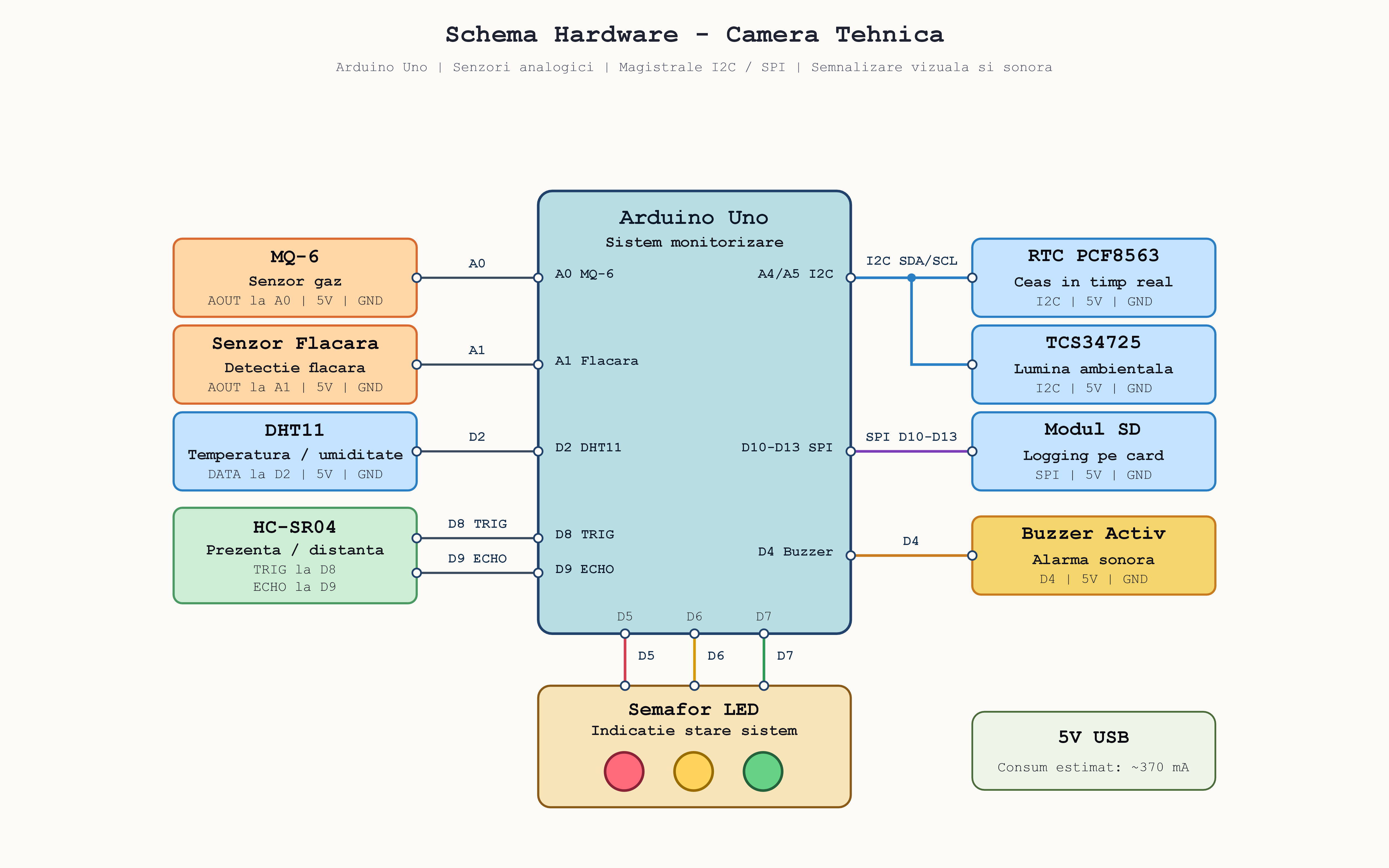Click the "TRIG la D8" line
The height and width of the screenshot is (868, 1389).
[294, 569]
